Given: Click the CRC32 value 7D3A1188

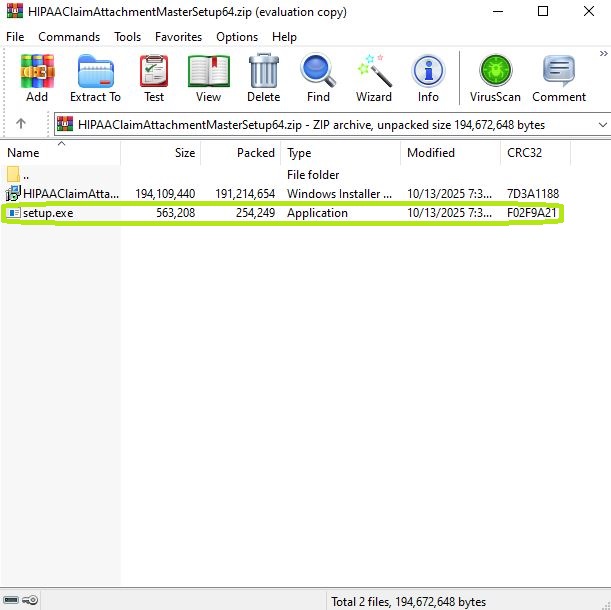Looking at the screenshot, I should (533, 193).
